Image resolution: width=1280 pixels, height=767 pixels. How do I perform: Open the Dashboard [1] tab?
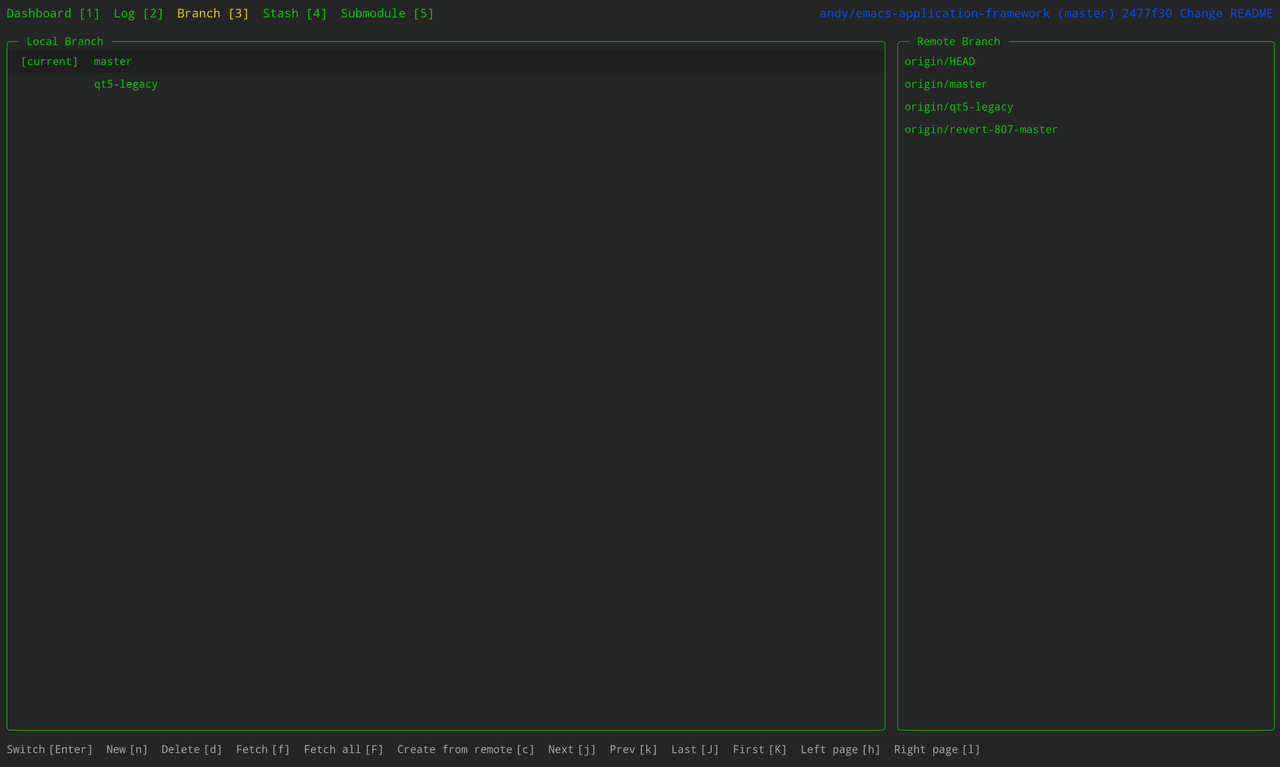(x=53, y=13)
